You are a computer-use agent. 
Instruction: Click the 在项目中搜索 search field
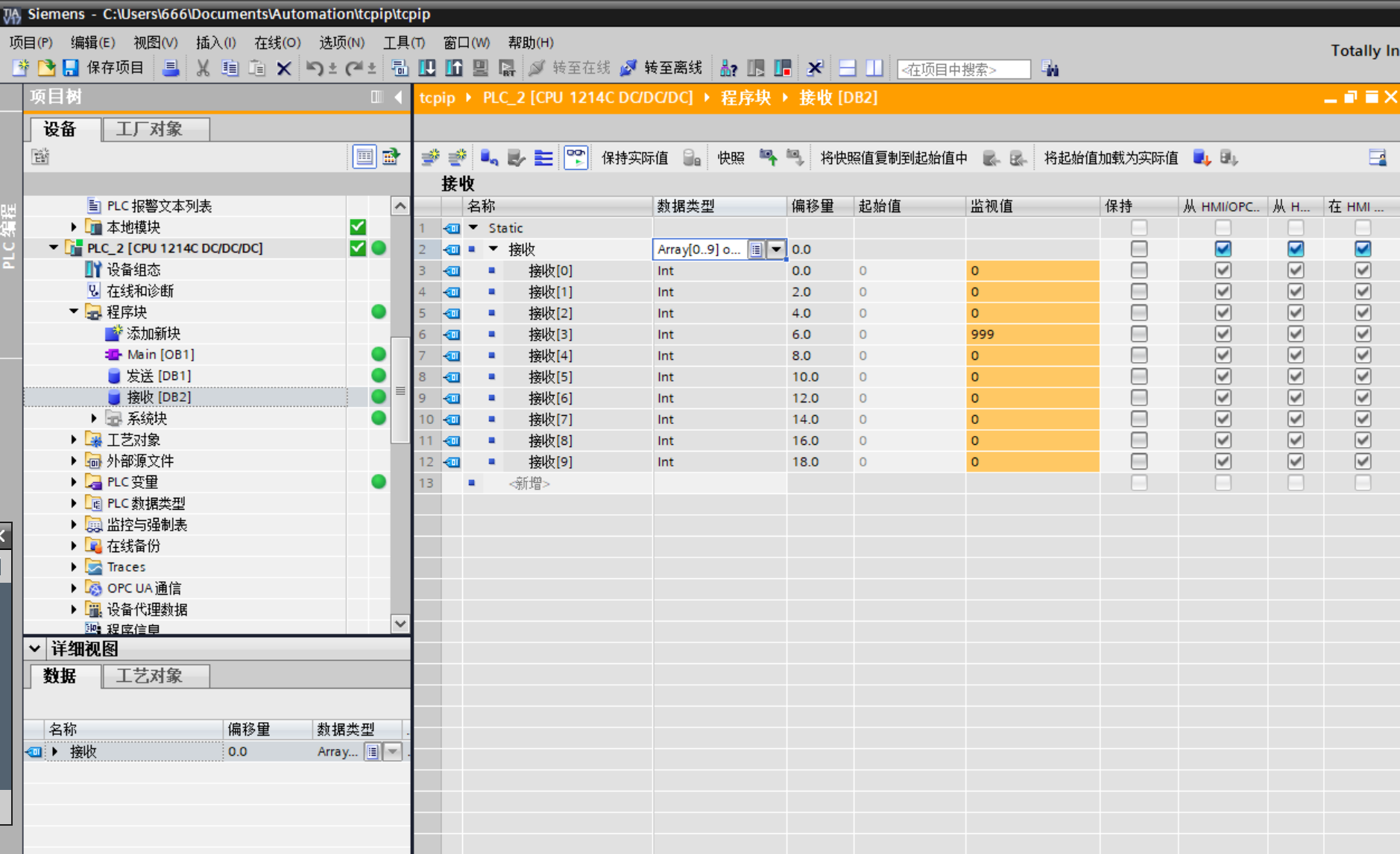click(963, 69)
